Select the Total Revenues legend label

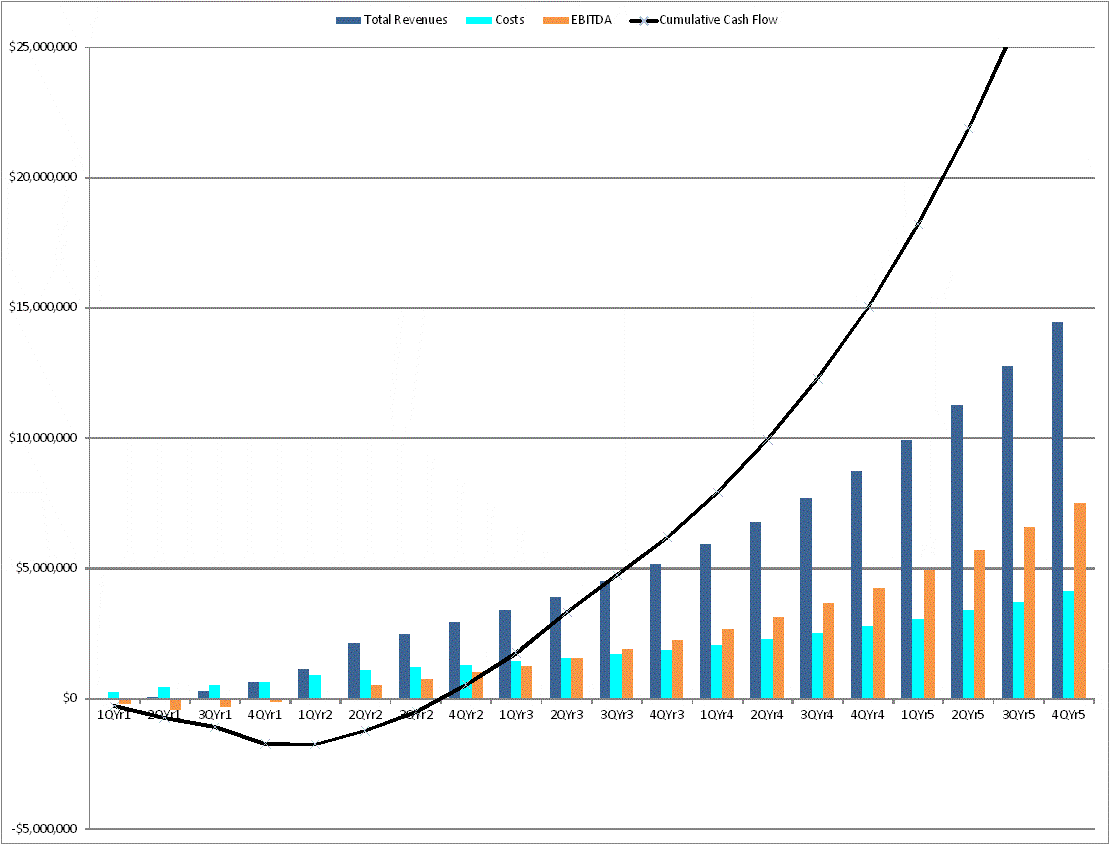[405, 20]
